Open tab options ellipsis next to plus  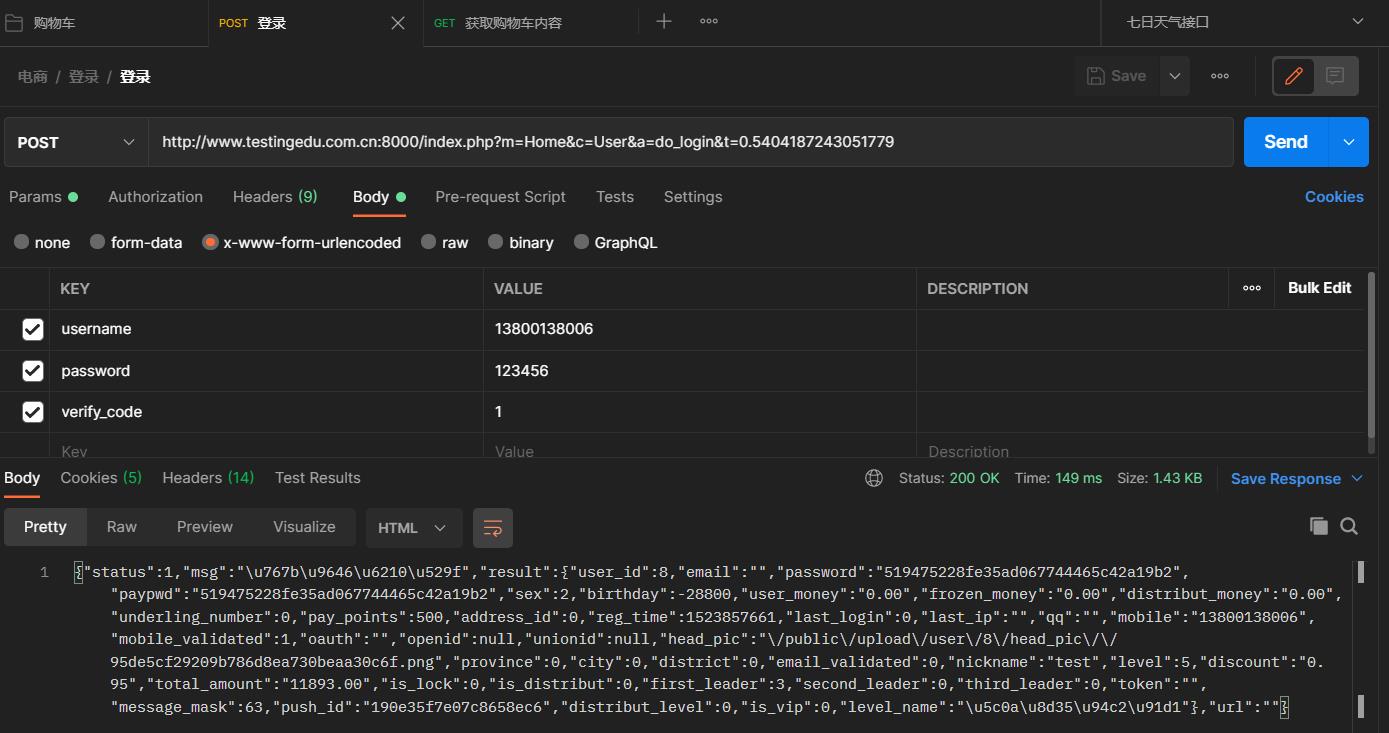[709, 21]
